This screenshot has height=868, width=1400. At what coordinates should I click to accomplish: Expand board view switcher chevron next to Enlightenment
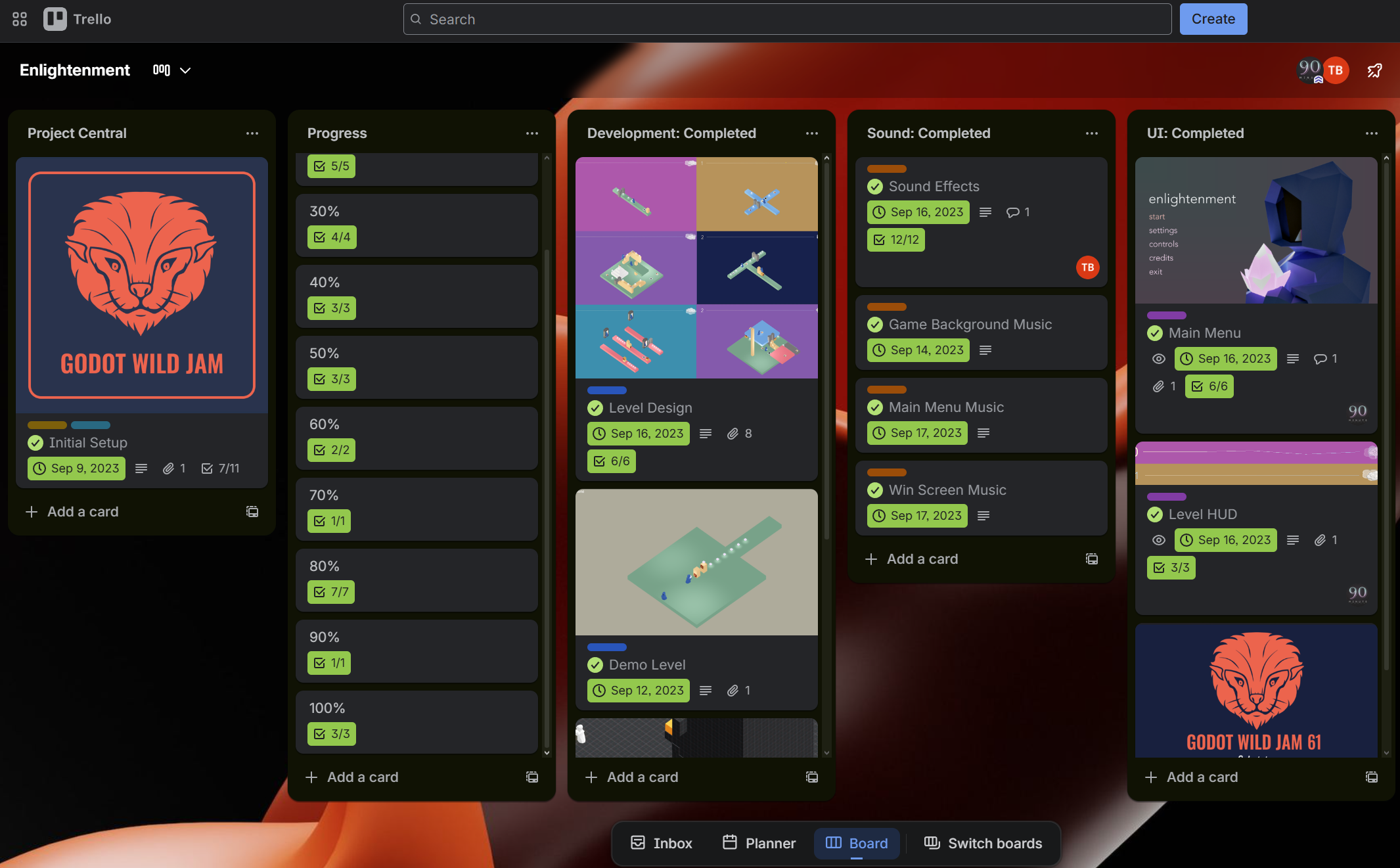[x=185, y=70]
